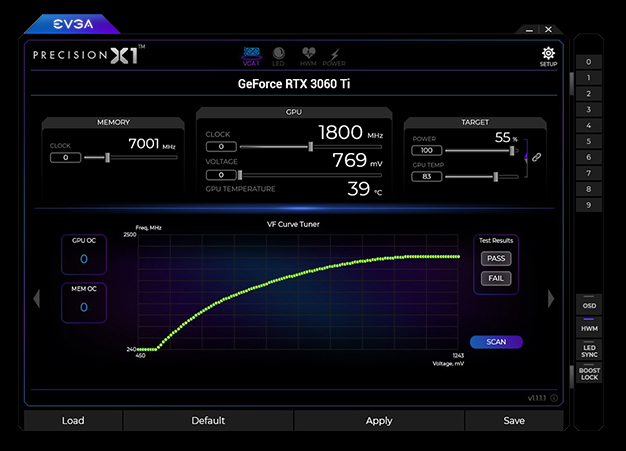Minimize the Precision X1 window
The height and width of the screenshot is (451, 626).
tap(529, 30)
